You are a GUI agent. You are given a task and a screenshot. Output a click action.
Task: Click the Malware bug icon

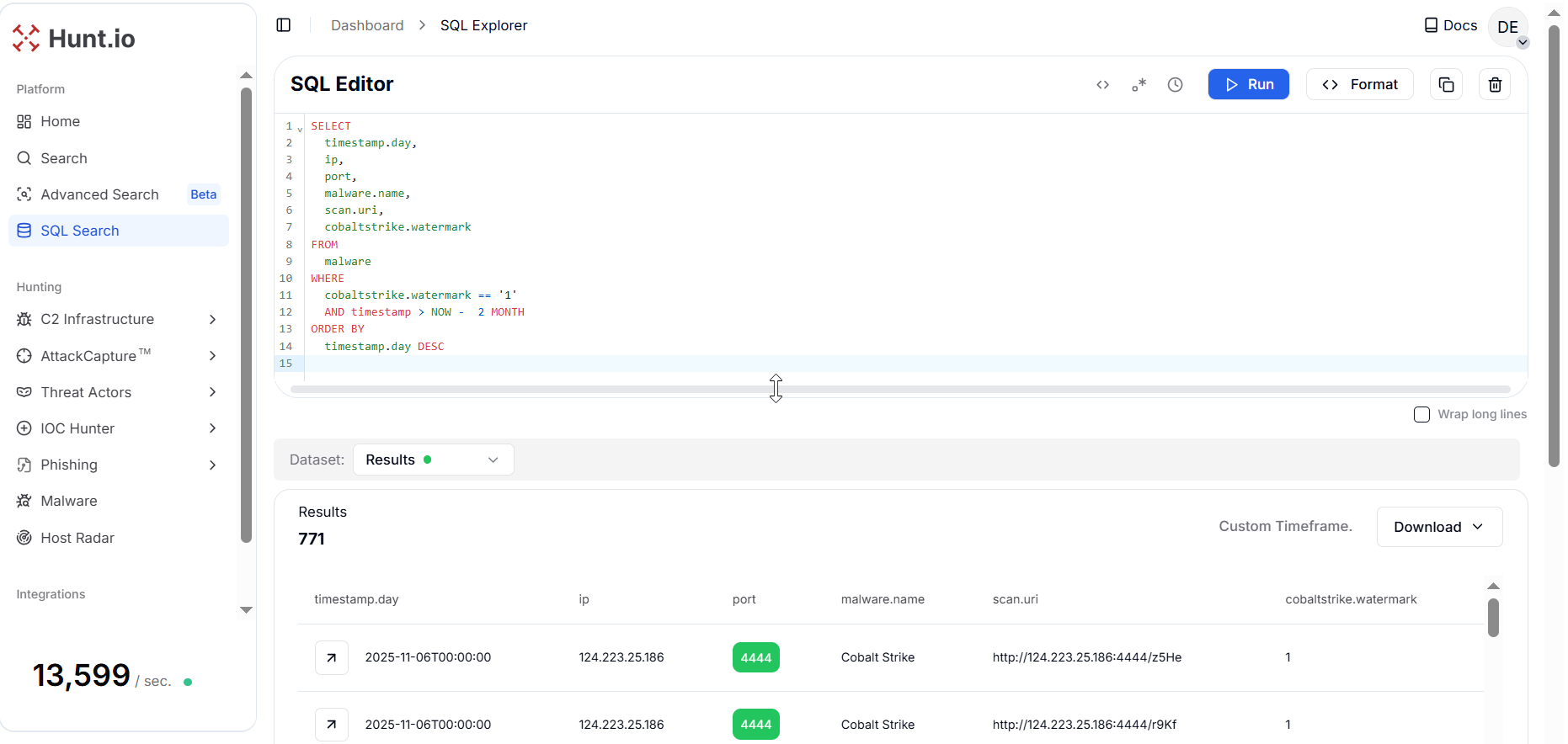point(24,501)
